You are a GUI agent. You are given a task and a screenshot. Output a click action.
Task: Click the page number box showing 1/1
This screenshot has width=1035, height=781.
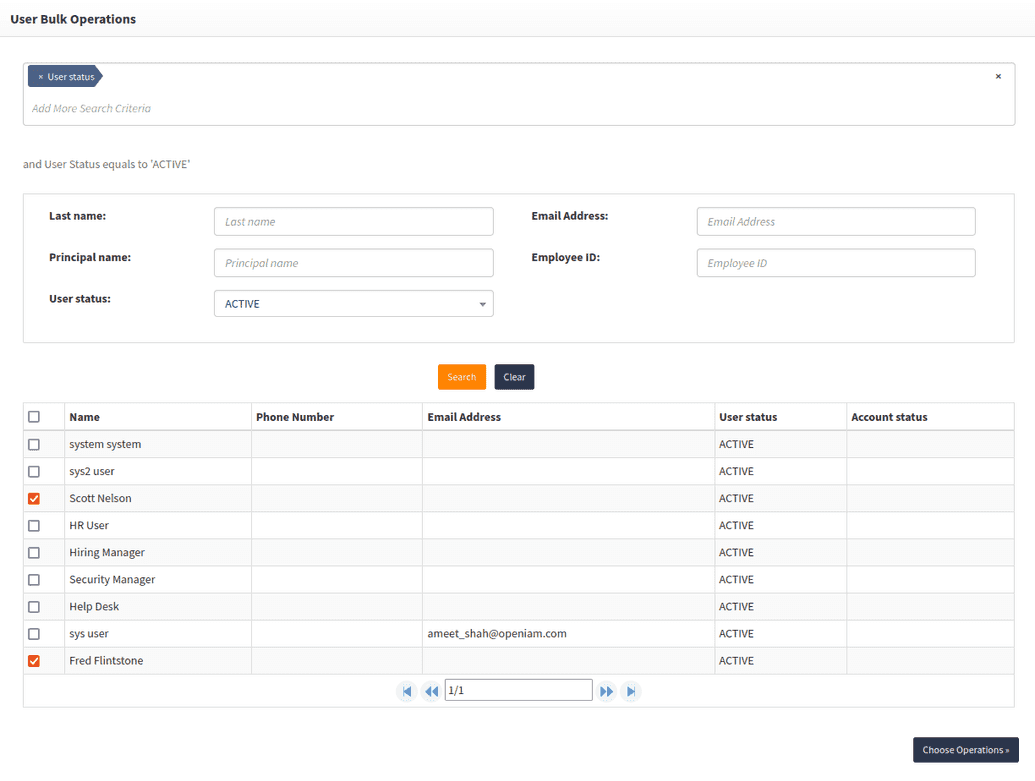click(518, 689)
